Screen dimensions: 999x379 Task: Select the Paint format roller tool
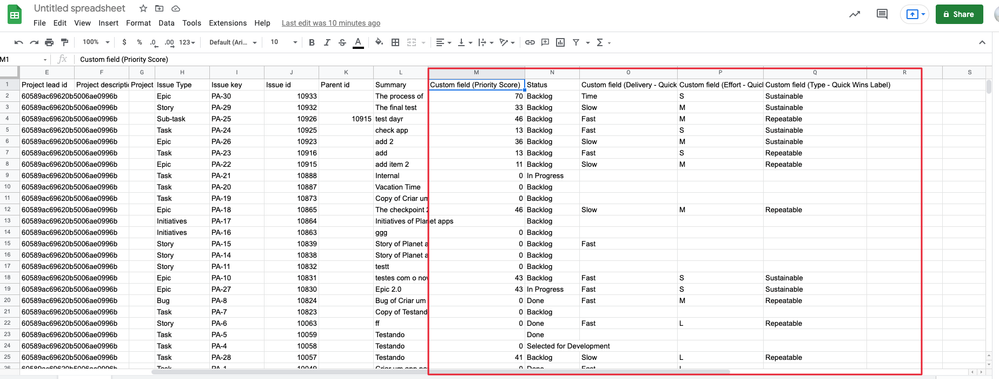click(x=64, y=43)
